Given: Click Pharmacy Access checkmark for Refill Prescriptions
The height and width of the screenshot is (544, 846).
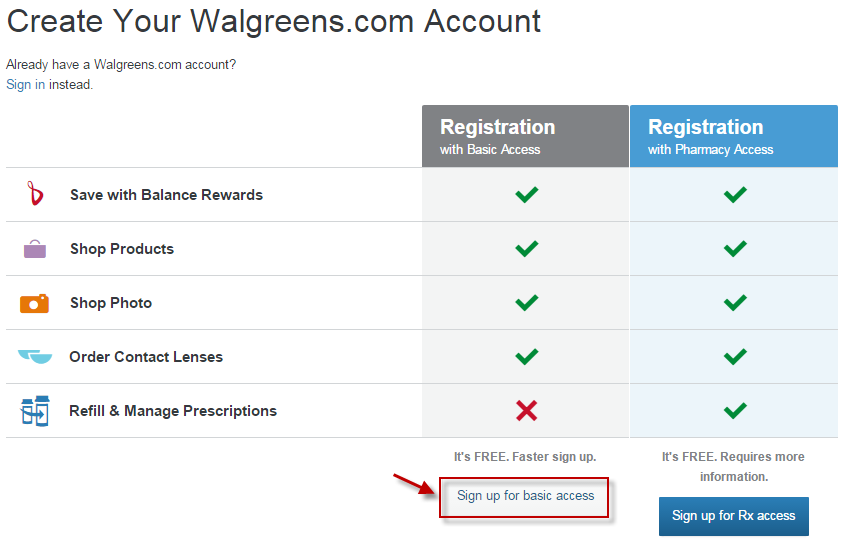Looking at the screenshot, I should coord(735,411).
